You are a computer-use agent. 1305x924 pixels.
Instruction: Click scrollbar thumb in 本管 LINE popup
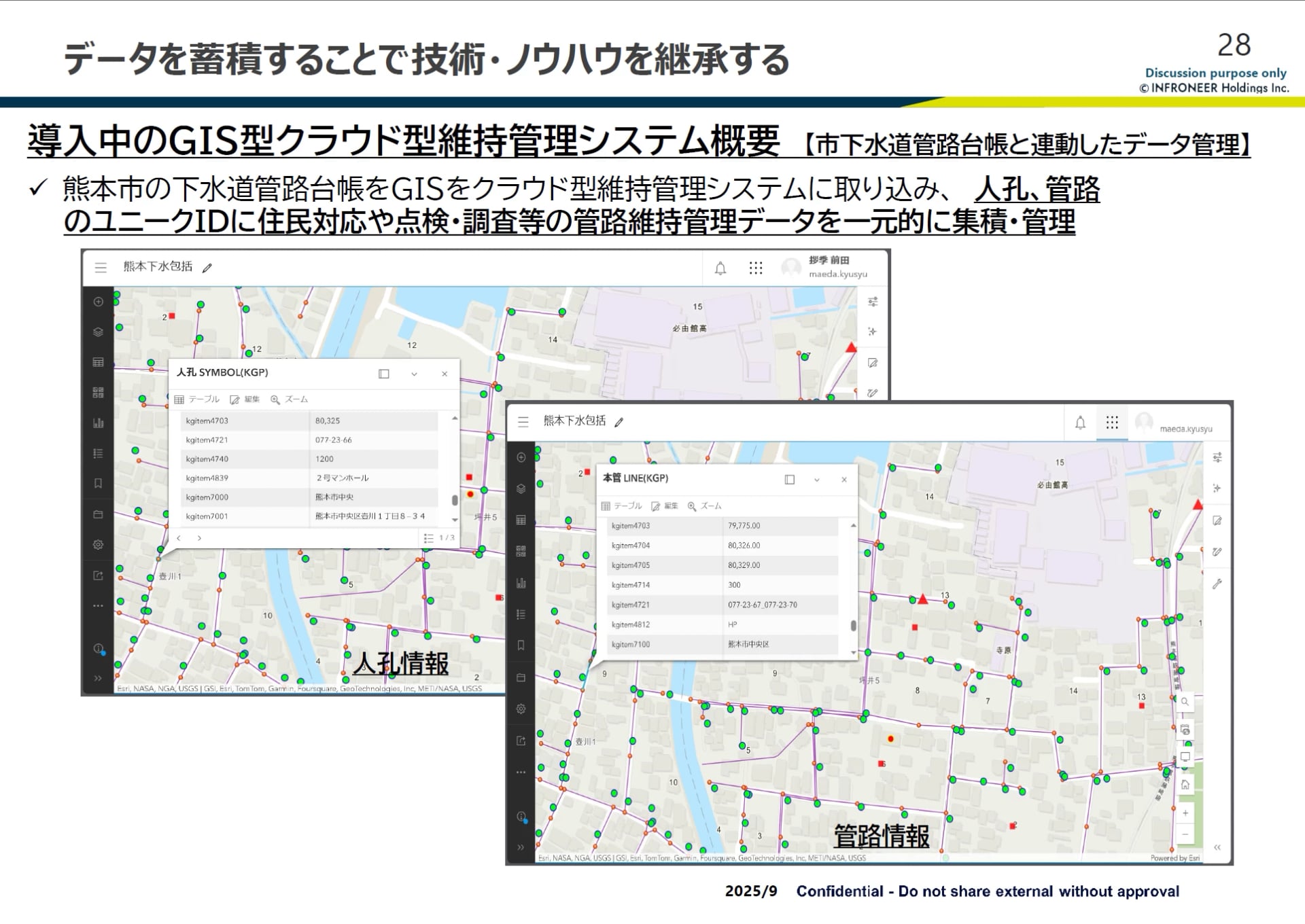click(853, 626)
